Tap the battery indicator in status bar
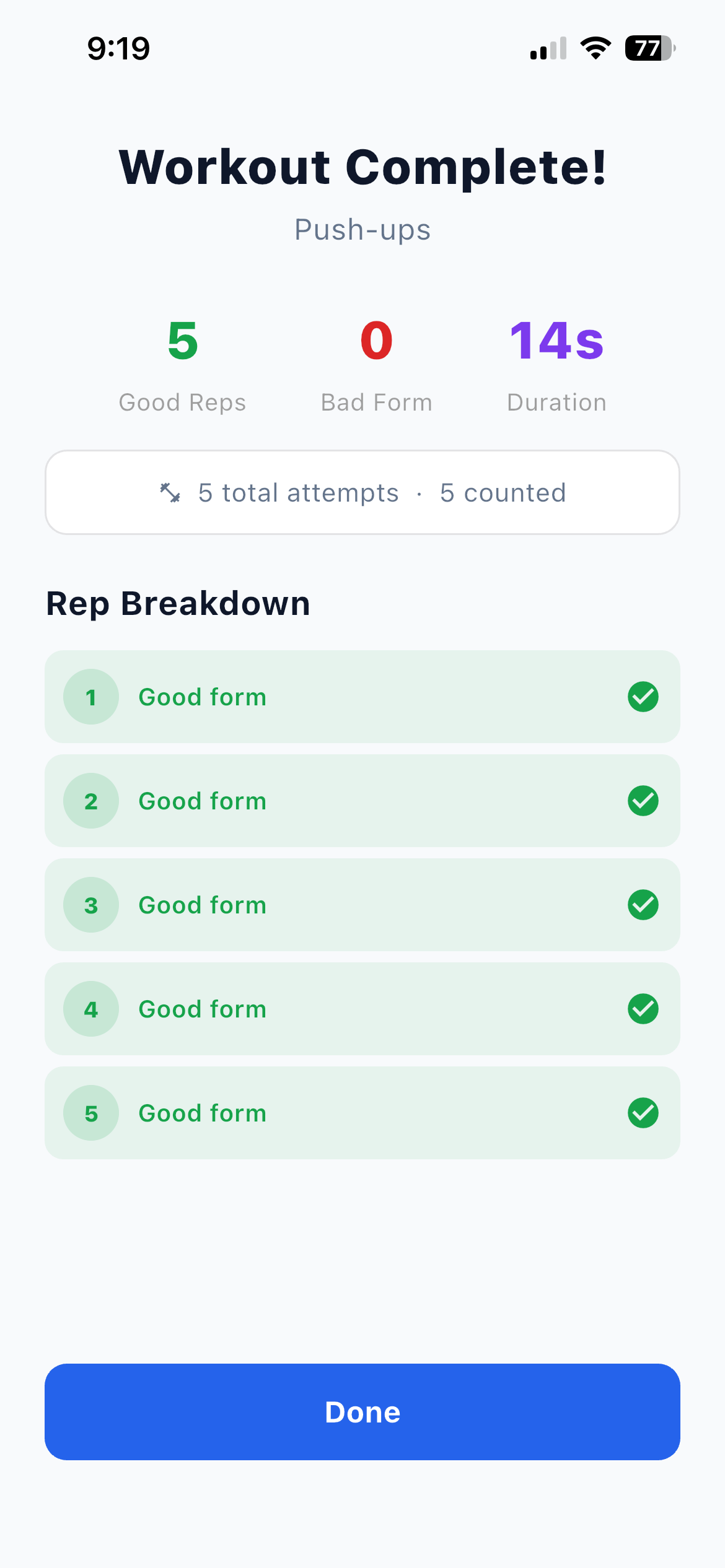The width and height of the screenshot is (725, 1568). (649, 48)
